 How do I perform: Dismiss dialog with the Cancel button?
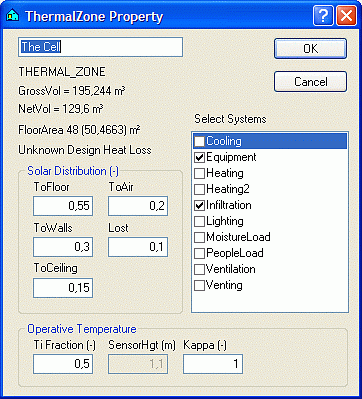tap(310, 82)
